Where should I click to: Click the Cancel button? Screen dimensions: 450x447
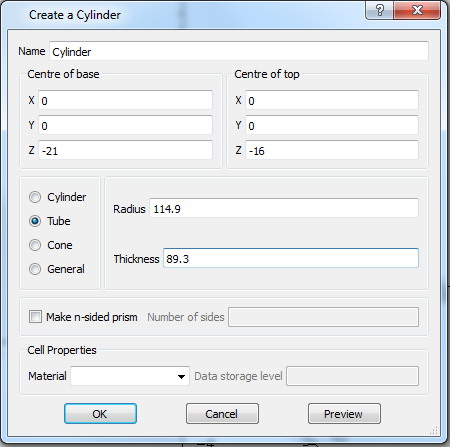[x=222, y=414]
